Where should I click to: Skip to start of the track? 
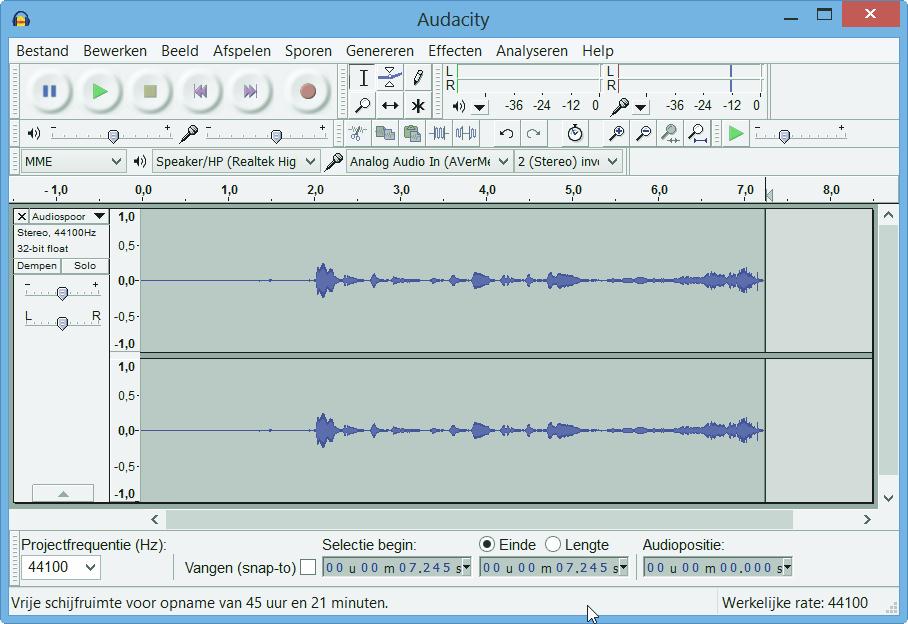[x=200, y=91]
